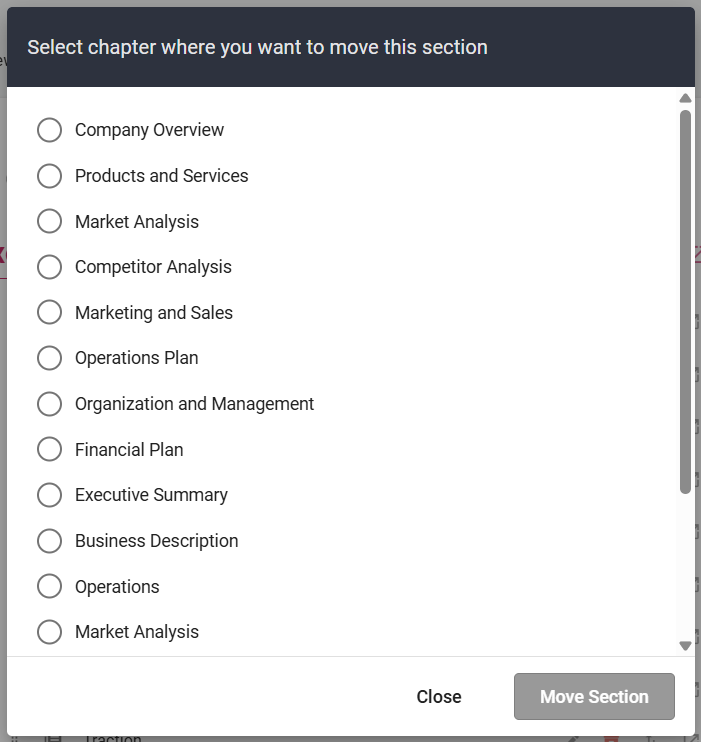Choose the Products and Services chapter
Viewport: 701px width, 742px height.
pos(49,176)
